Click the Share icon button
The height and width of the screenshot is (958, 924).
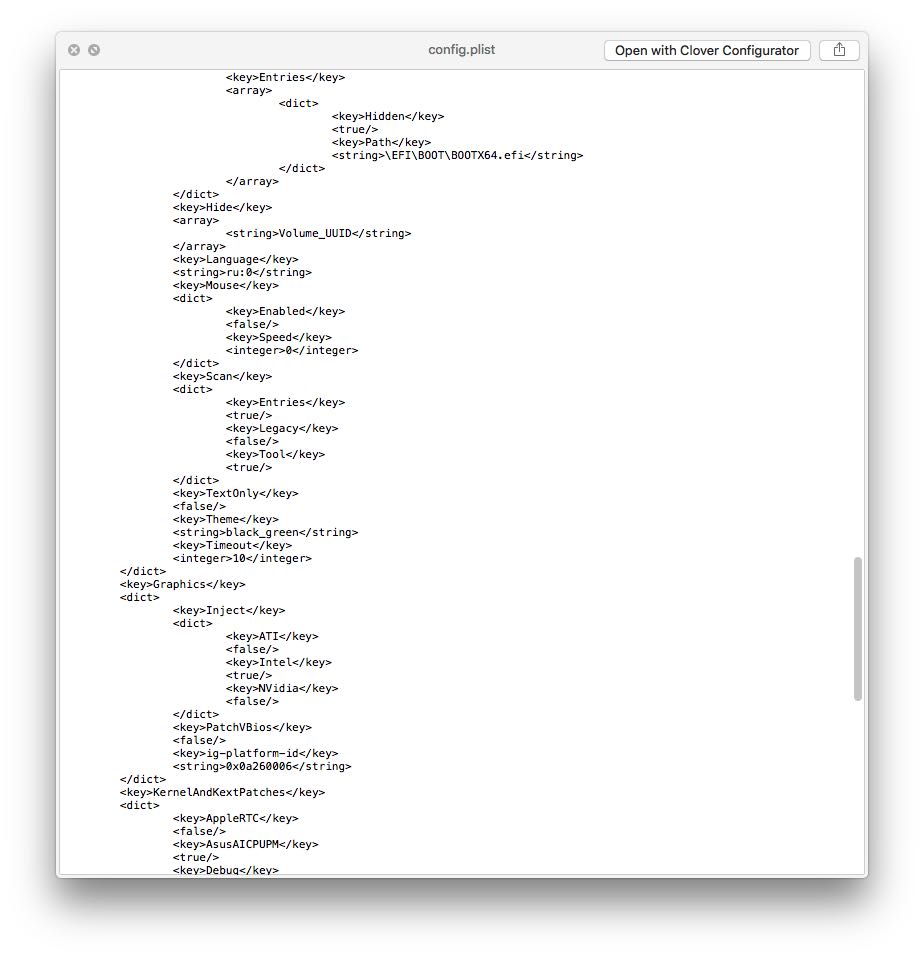click(x=839, y=50)
